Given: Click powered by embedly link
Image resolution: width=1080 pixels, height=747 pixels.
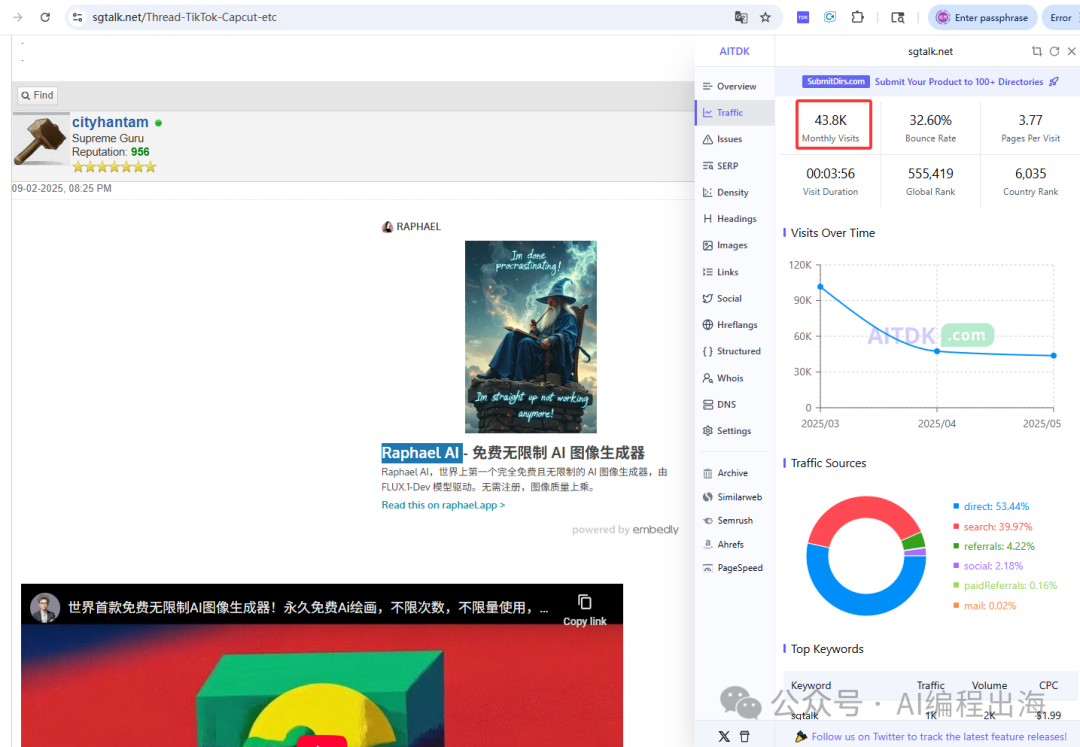Looking at the screenshot, I should coord(625,529).
